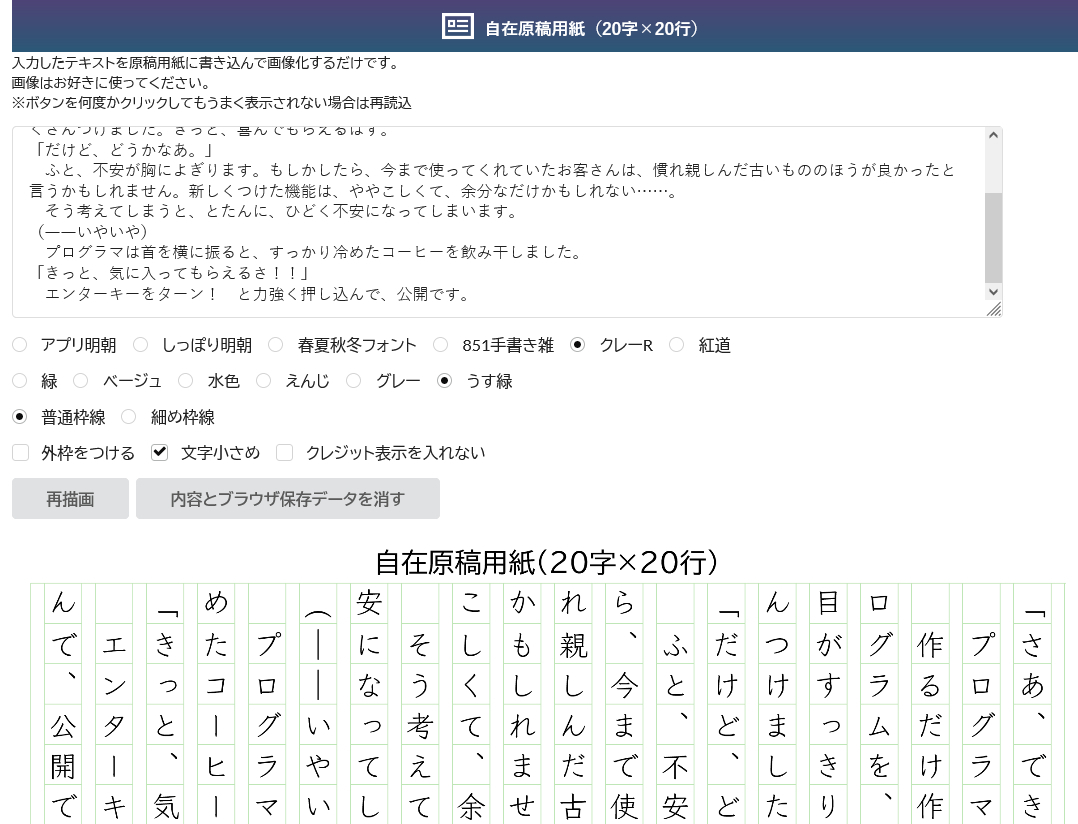Select ベージュ grid color option

81,381
